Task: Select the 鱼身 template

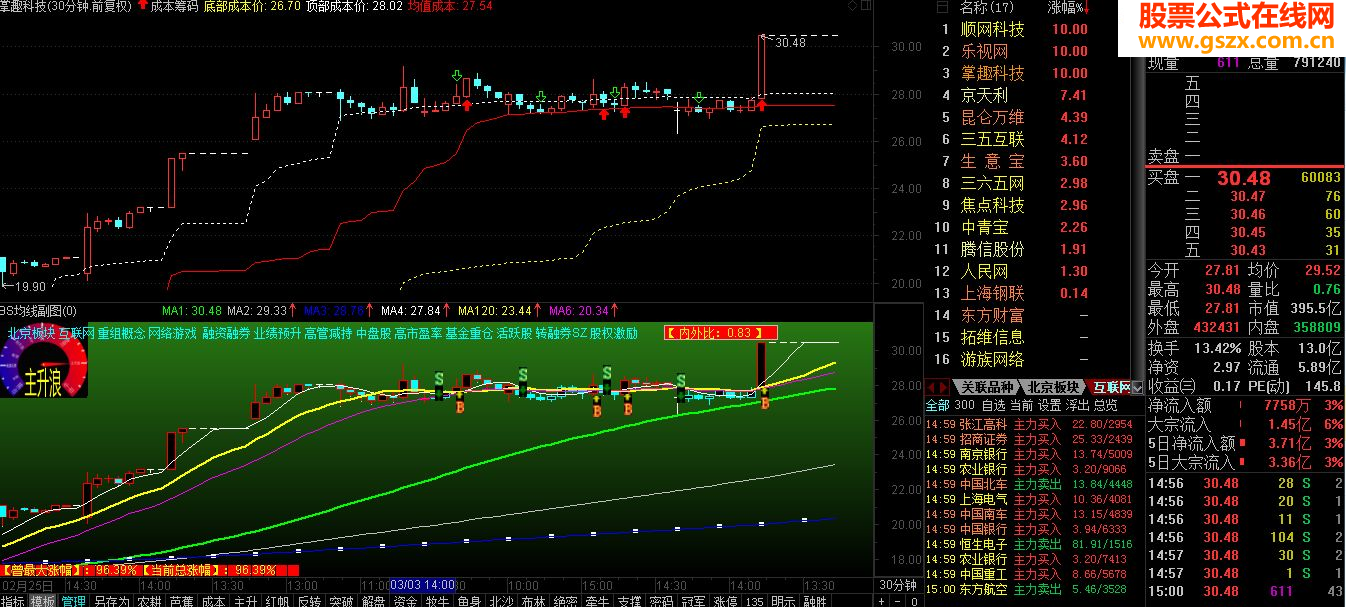Action: click(x=470, y=601)
